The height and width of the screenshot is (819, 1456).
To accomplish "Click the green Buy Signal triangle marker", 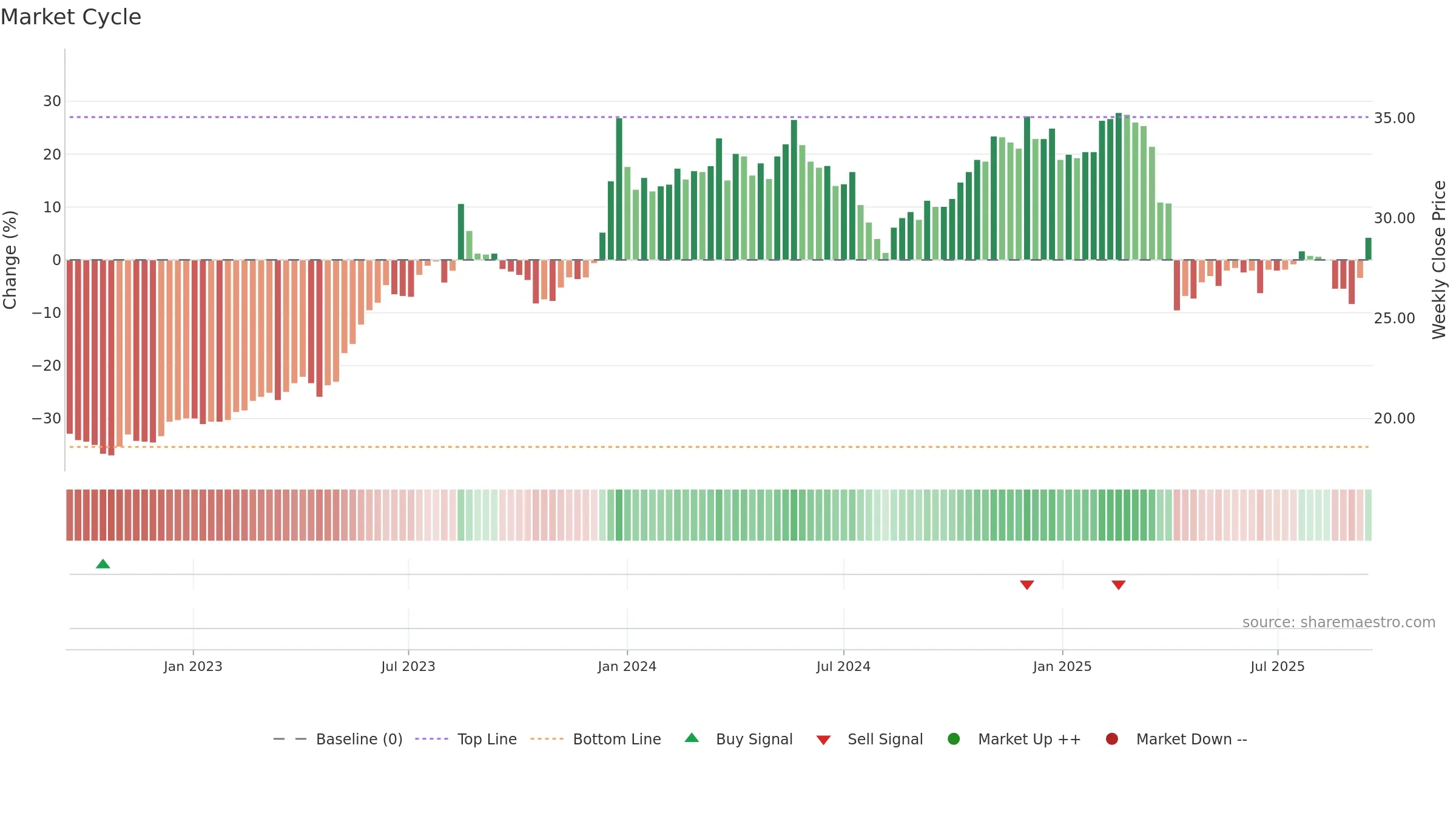I will point(103,564).
